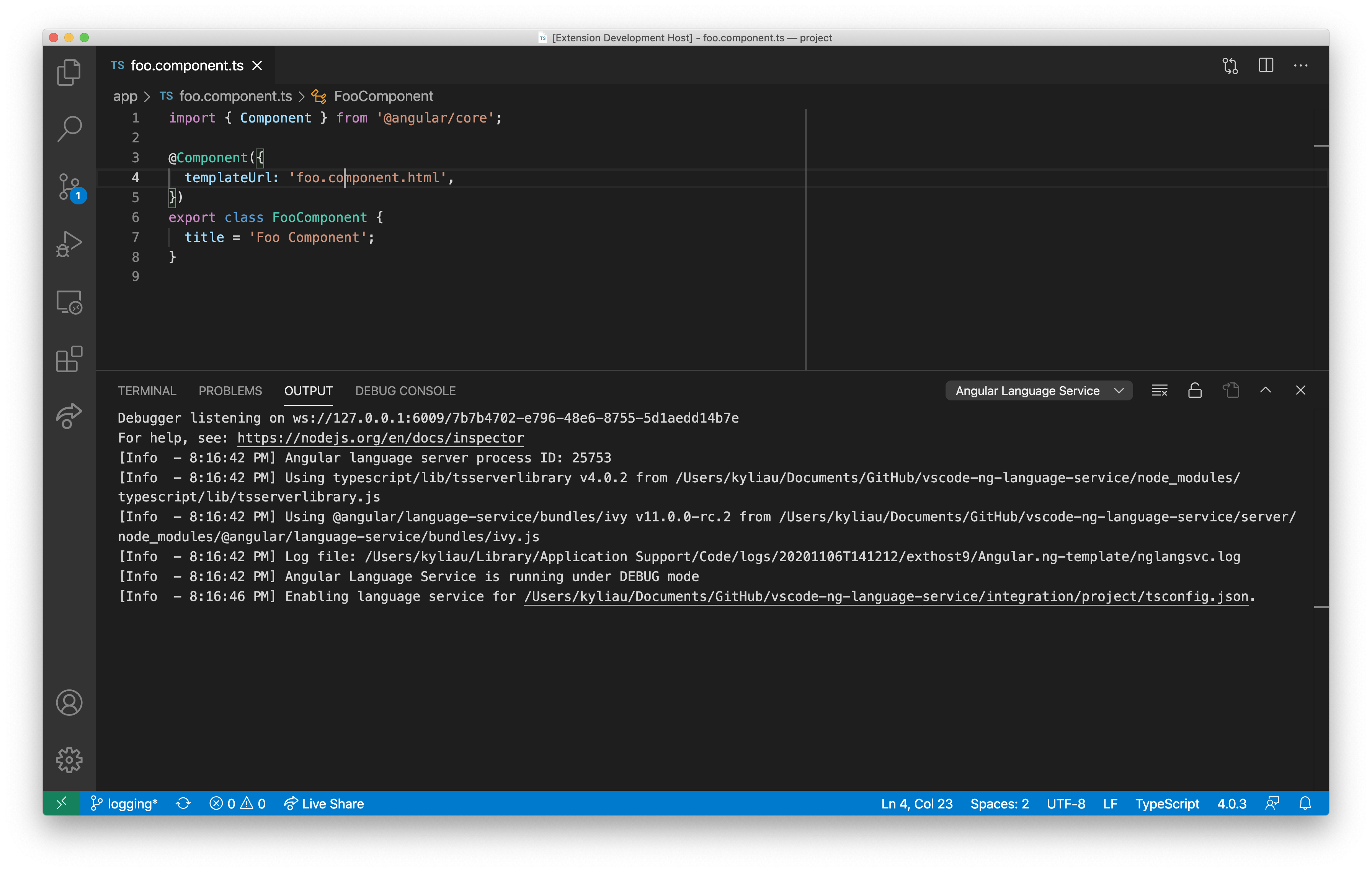The width and height of the screenshot is (1372, 872).
Task: Open editor More Actions ellipsis menu
Action: 1300,65
